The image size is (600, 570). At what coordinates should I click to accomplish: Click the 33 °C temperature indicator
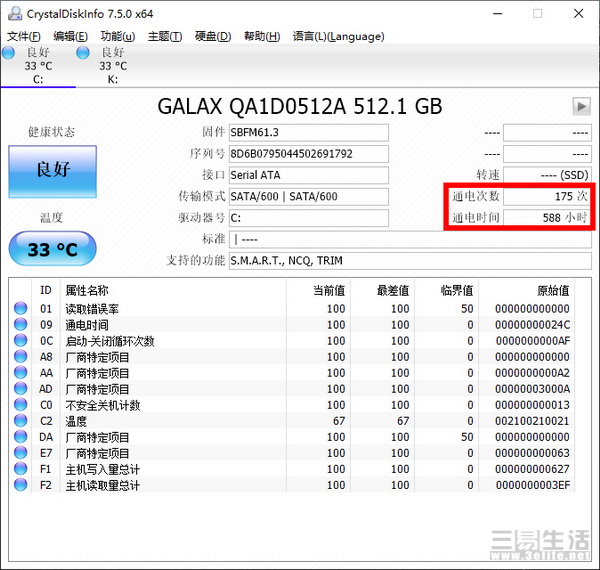(x=52, y=249)
